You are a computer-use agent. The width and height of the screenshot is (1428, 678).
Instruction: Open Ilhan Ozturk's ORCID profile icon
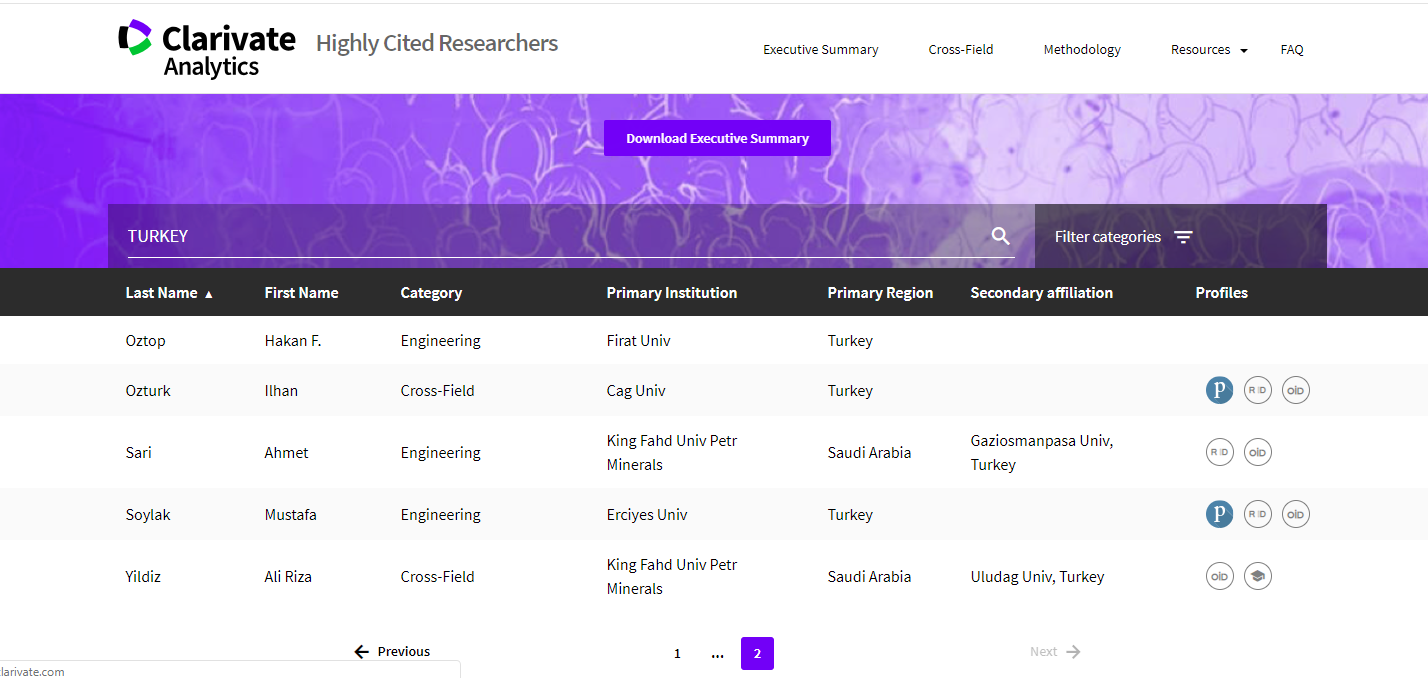1295,390
